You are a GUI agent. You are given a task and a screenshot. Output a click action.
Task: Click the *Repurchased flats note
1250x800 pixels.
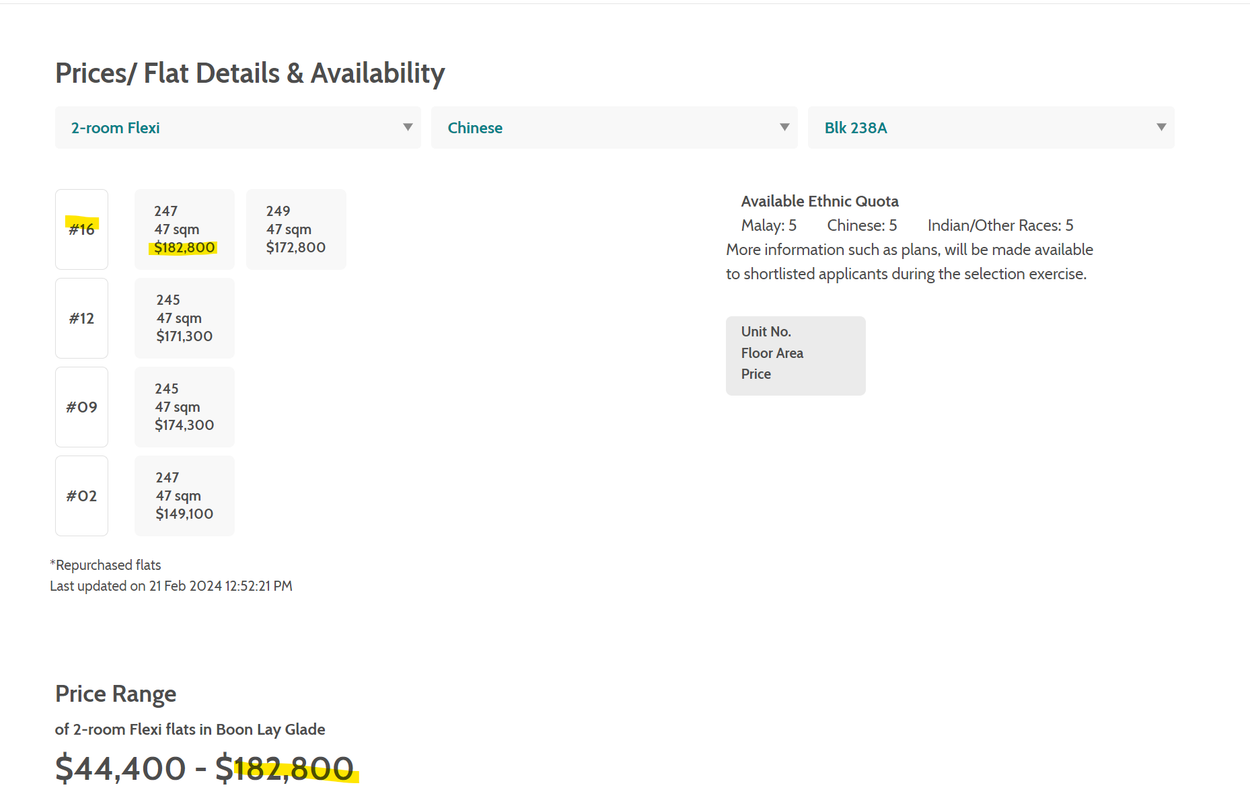tap(105, 565)
